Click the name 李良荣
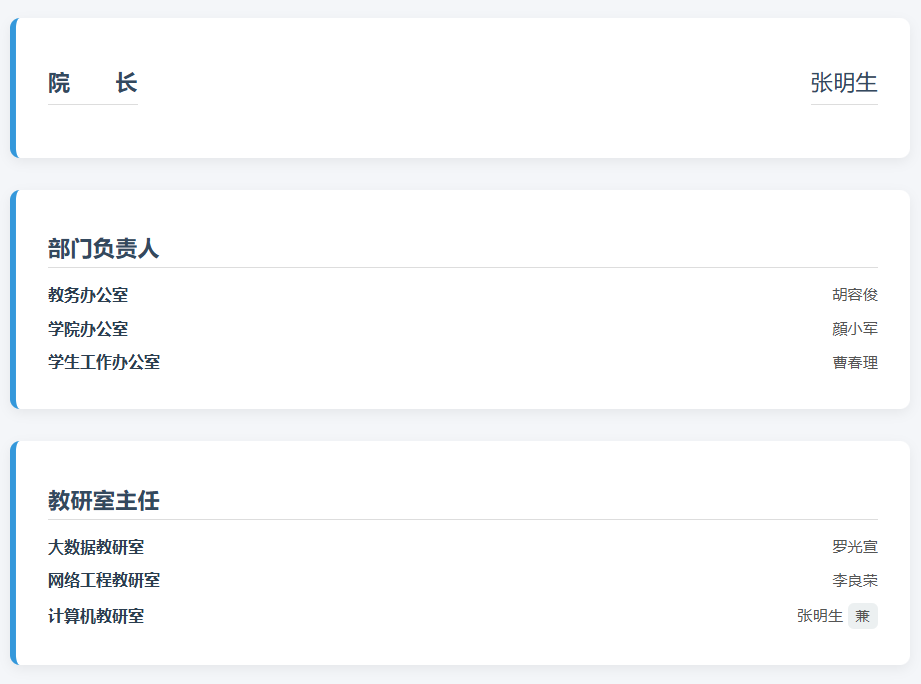921x684 pixels. tap(855, 581)
